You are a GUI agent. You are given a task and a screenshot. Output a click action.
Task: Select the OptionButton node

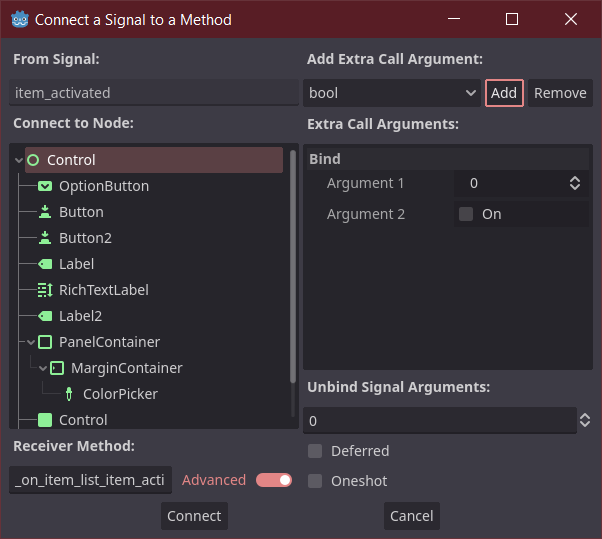click(104, 186)
